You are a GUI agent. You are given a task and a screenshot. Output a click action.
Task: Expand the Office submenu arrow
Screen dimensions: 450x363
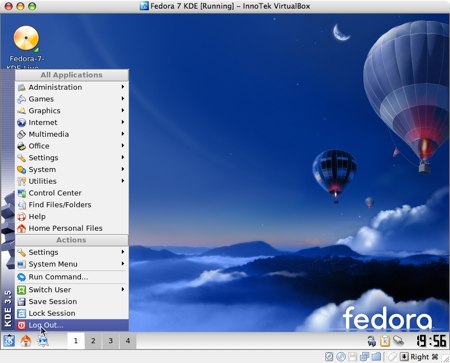pos(123,146)
